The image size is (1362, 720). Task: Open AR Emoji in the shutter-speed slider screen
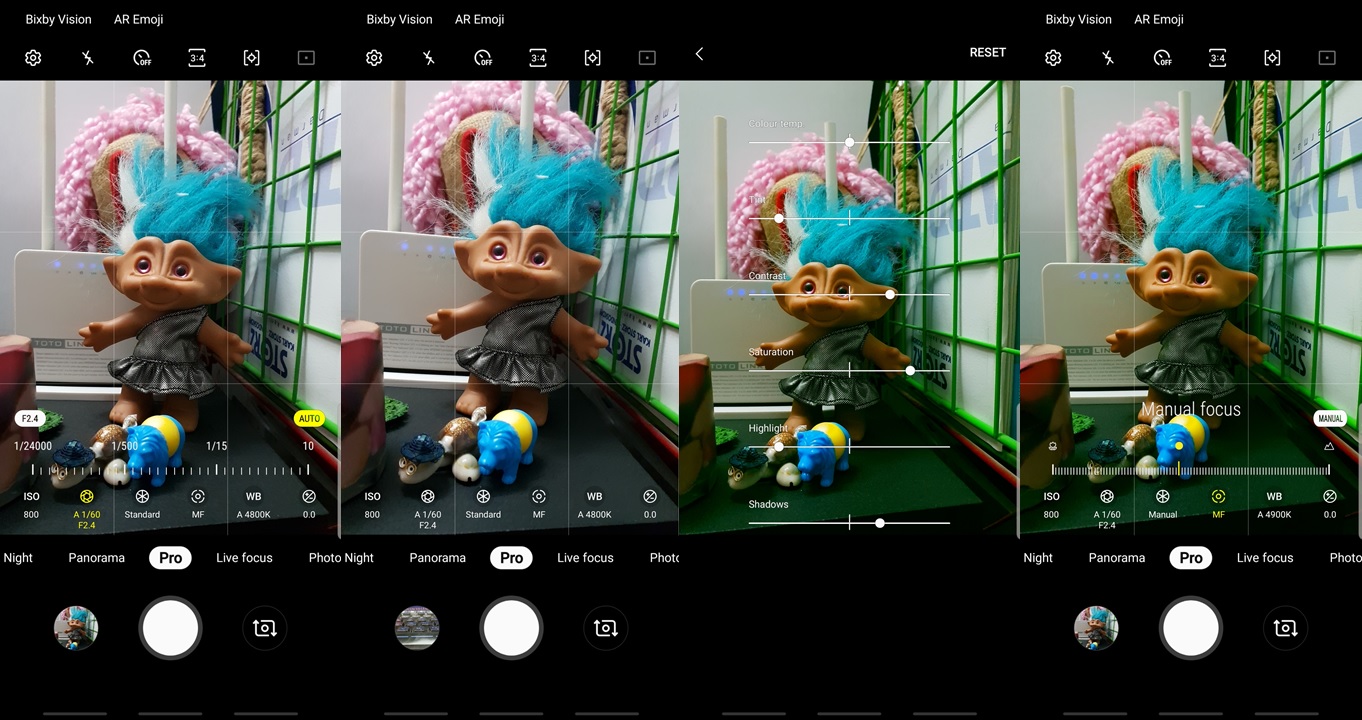coord(138,19)
